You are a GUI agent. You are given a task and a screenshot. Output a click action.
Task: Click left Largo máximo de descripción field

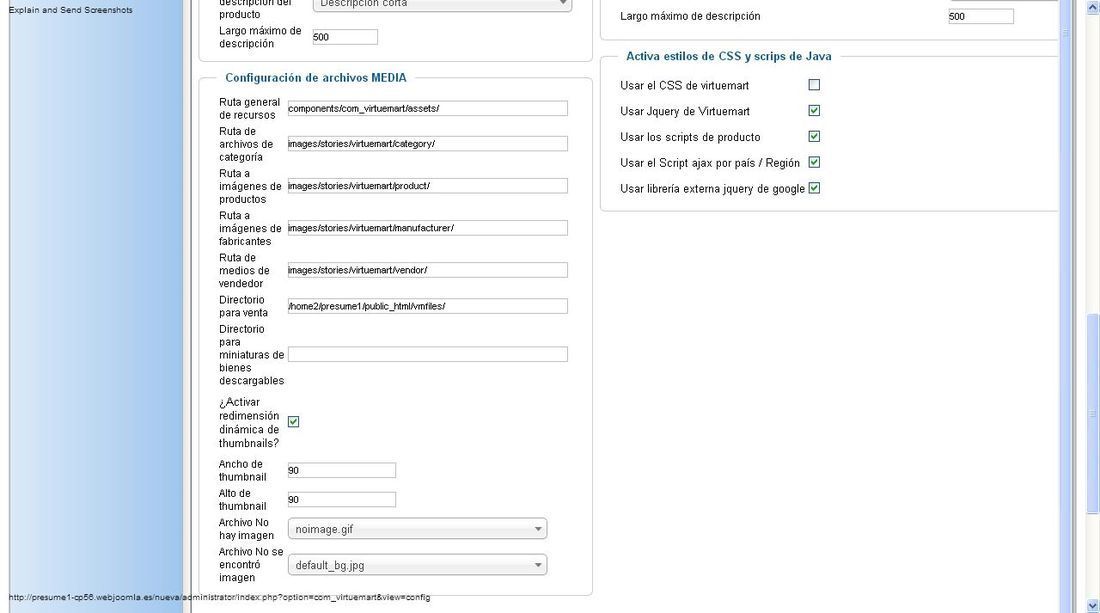click(345, 37)
